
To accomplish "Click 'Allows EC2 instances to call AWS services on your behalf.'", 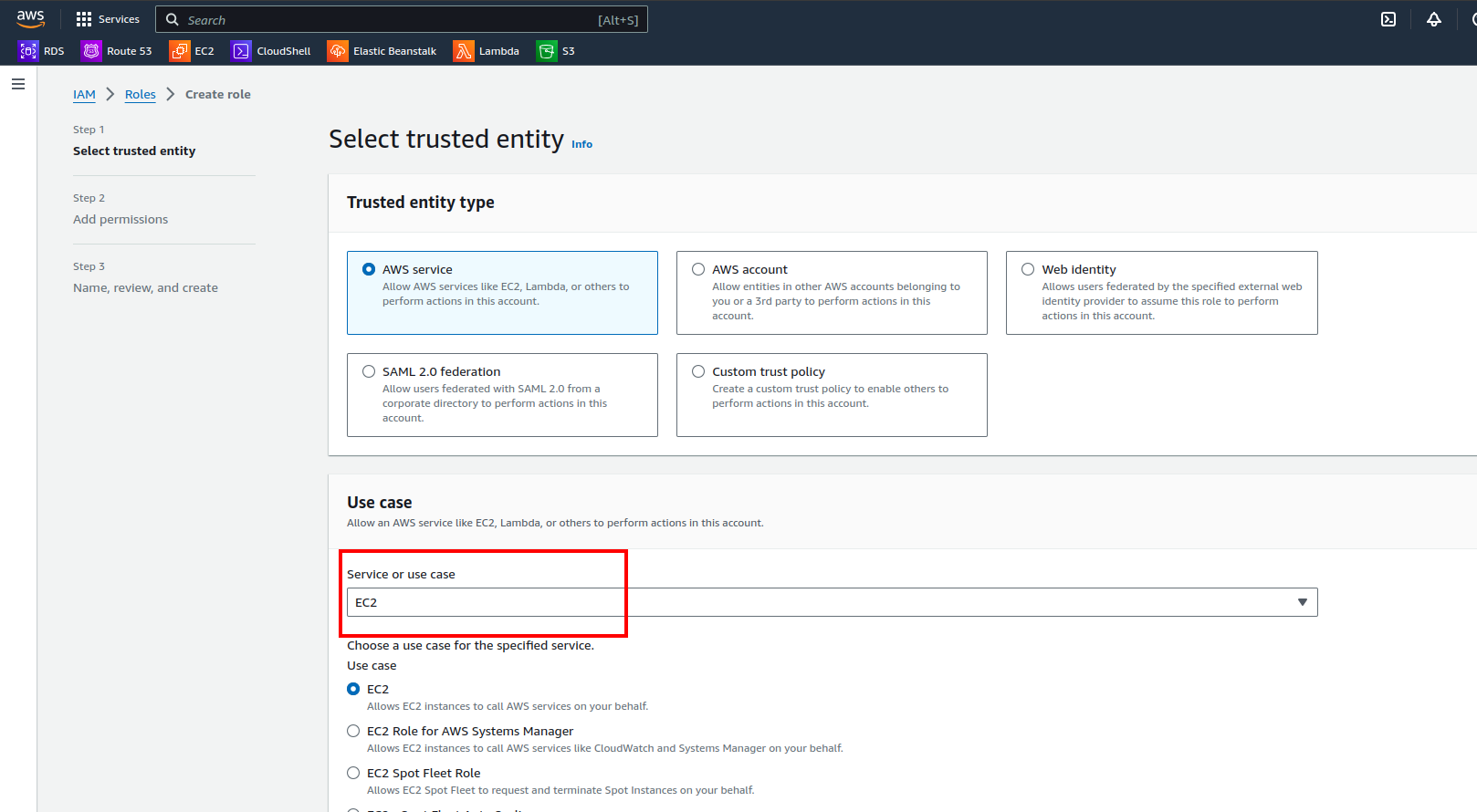I will point(508,706).
